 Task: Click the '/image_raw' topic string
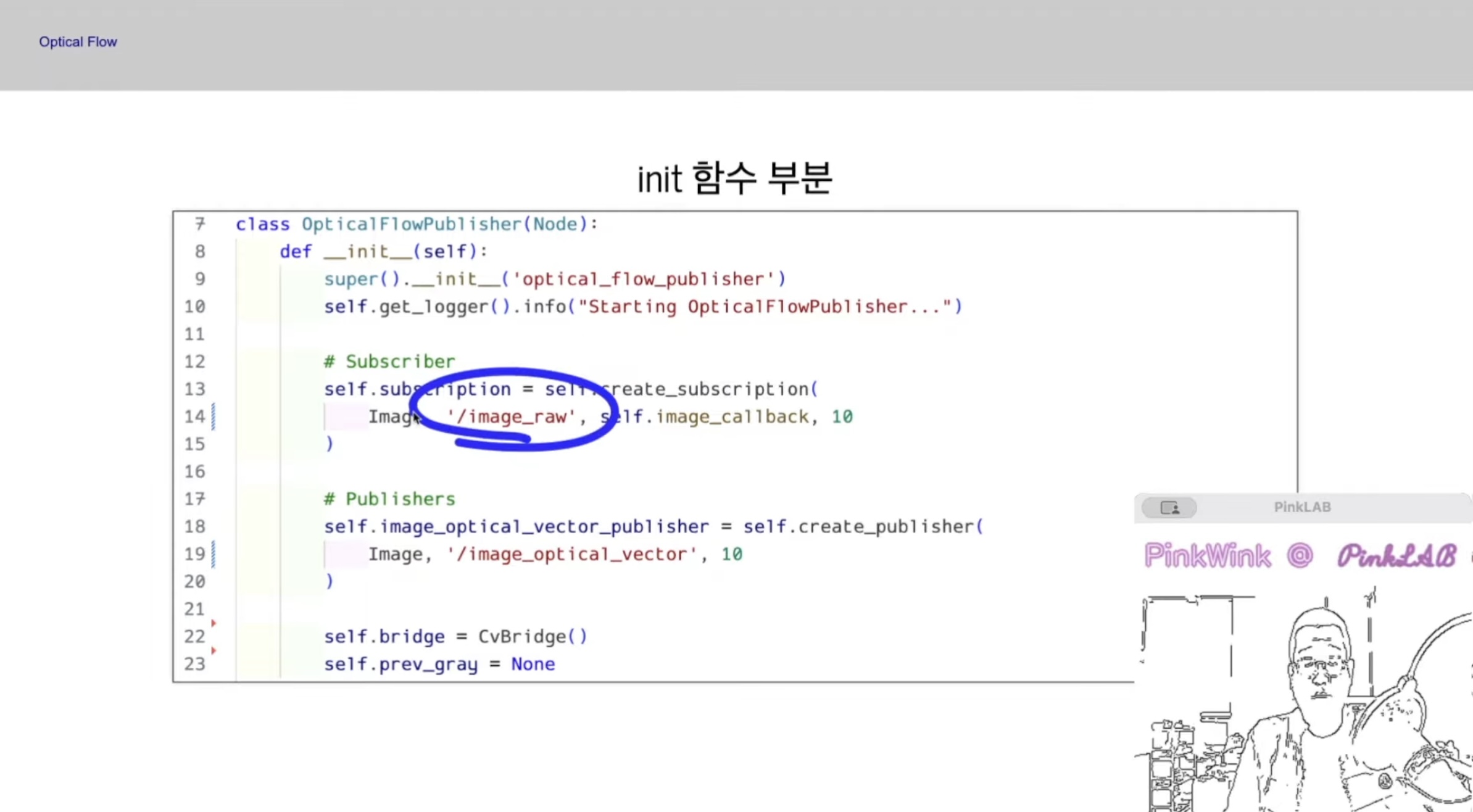pyautogui.click(x=511, y=417)
